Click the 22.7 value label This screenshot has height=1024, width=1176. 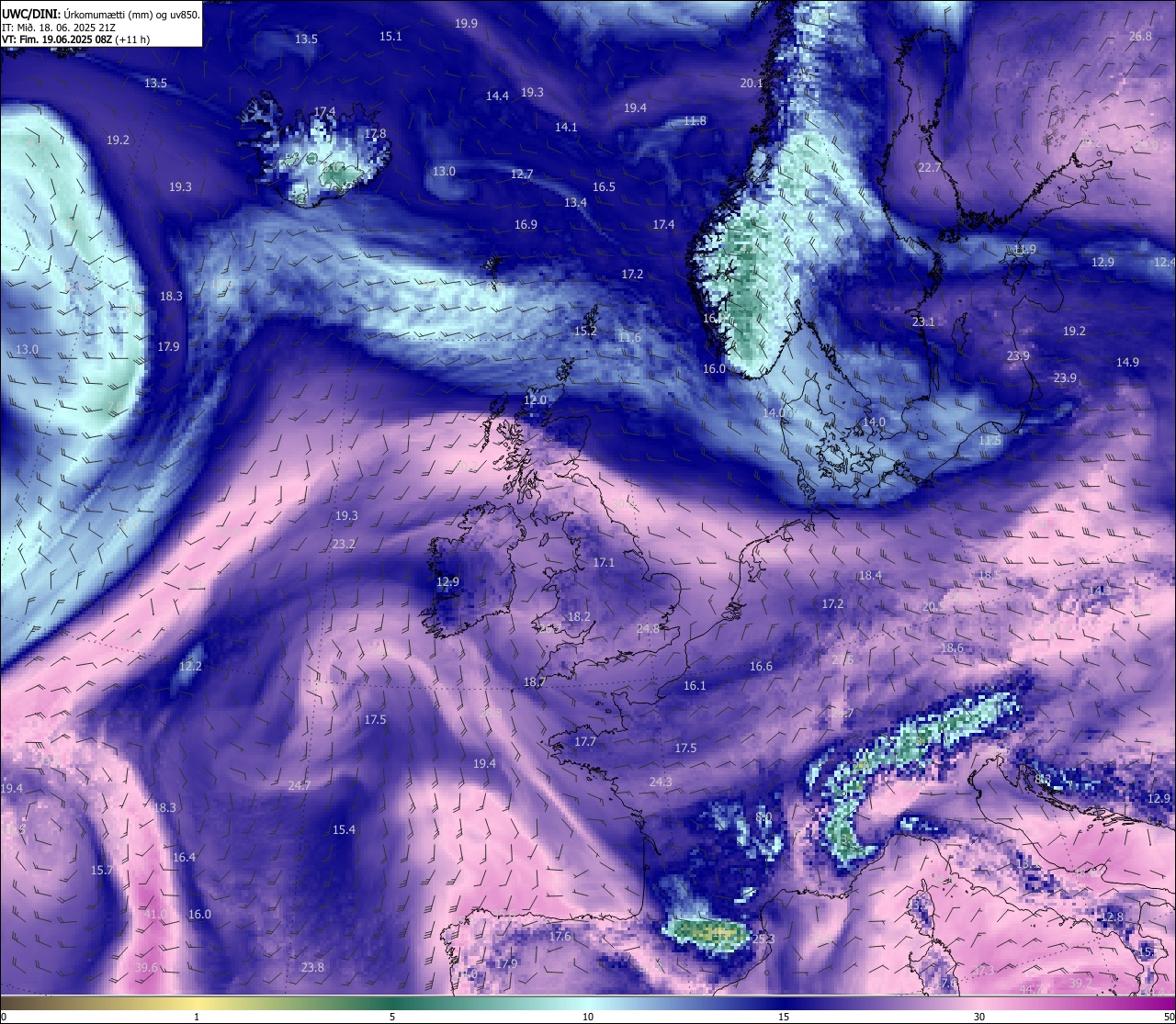(930, 167)
